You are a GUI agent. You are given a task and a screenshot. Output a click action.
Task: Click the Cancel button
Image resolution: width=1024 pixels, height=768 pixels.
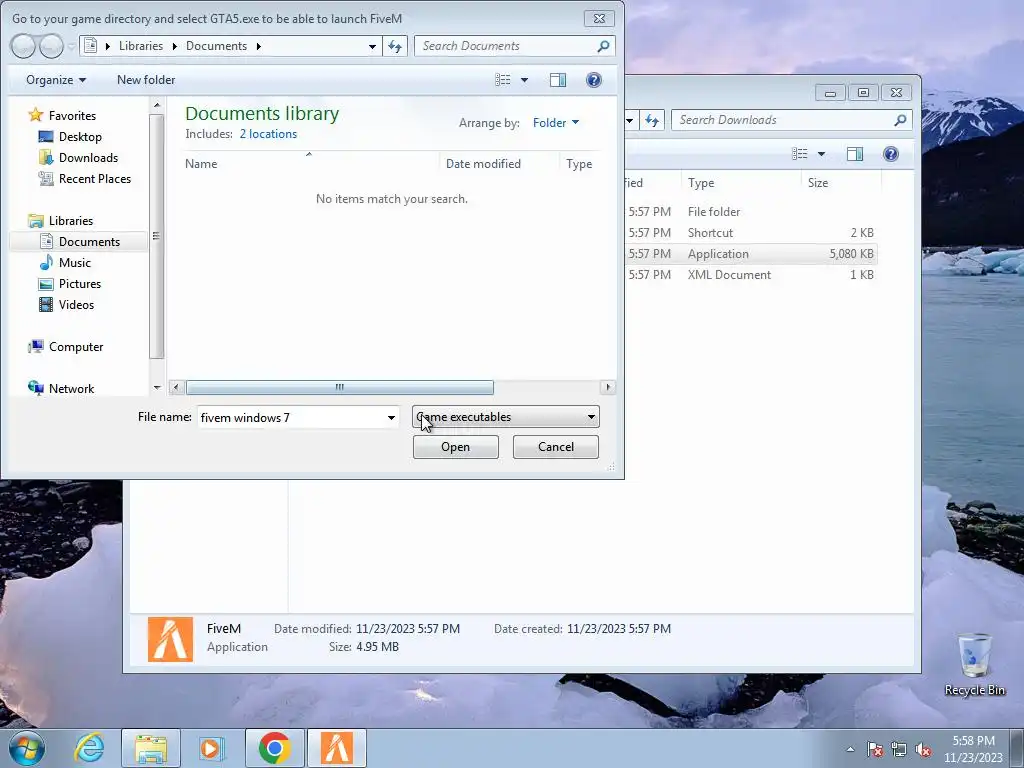coord(556,447)
